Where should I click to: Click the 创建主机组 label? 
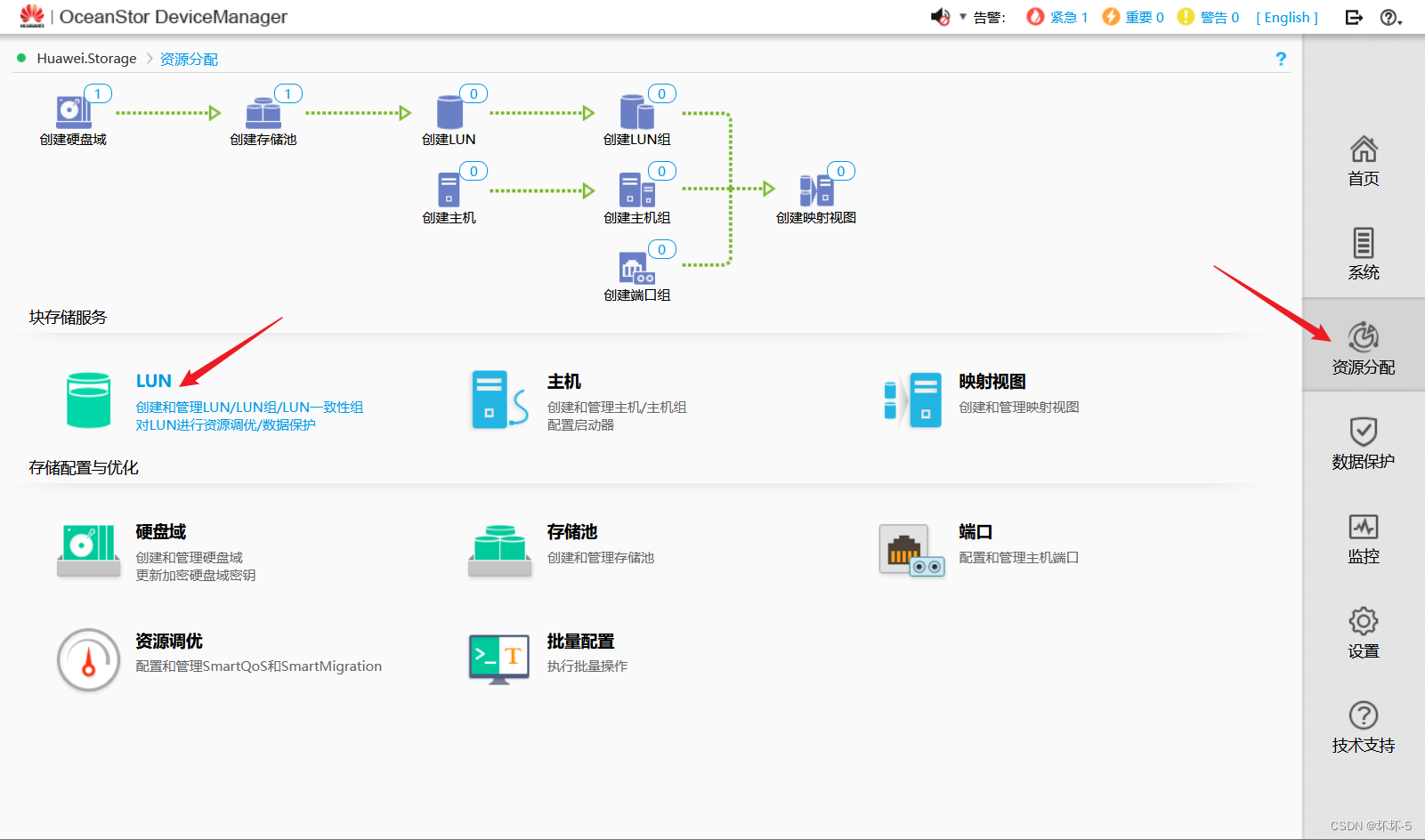[x=637, y=218]
